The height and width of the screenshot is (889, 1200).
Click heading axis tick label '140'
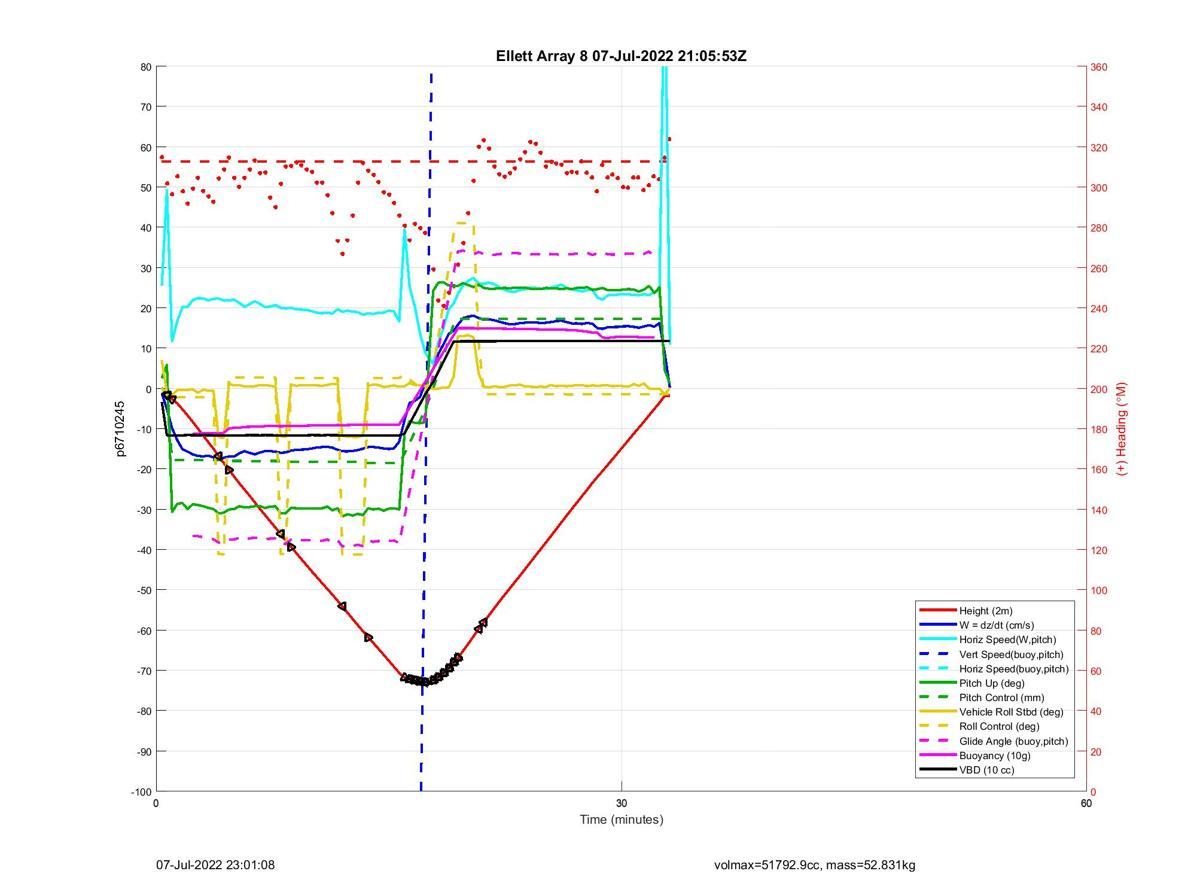tap(1099, 510)
